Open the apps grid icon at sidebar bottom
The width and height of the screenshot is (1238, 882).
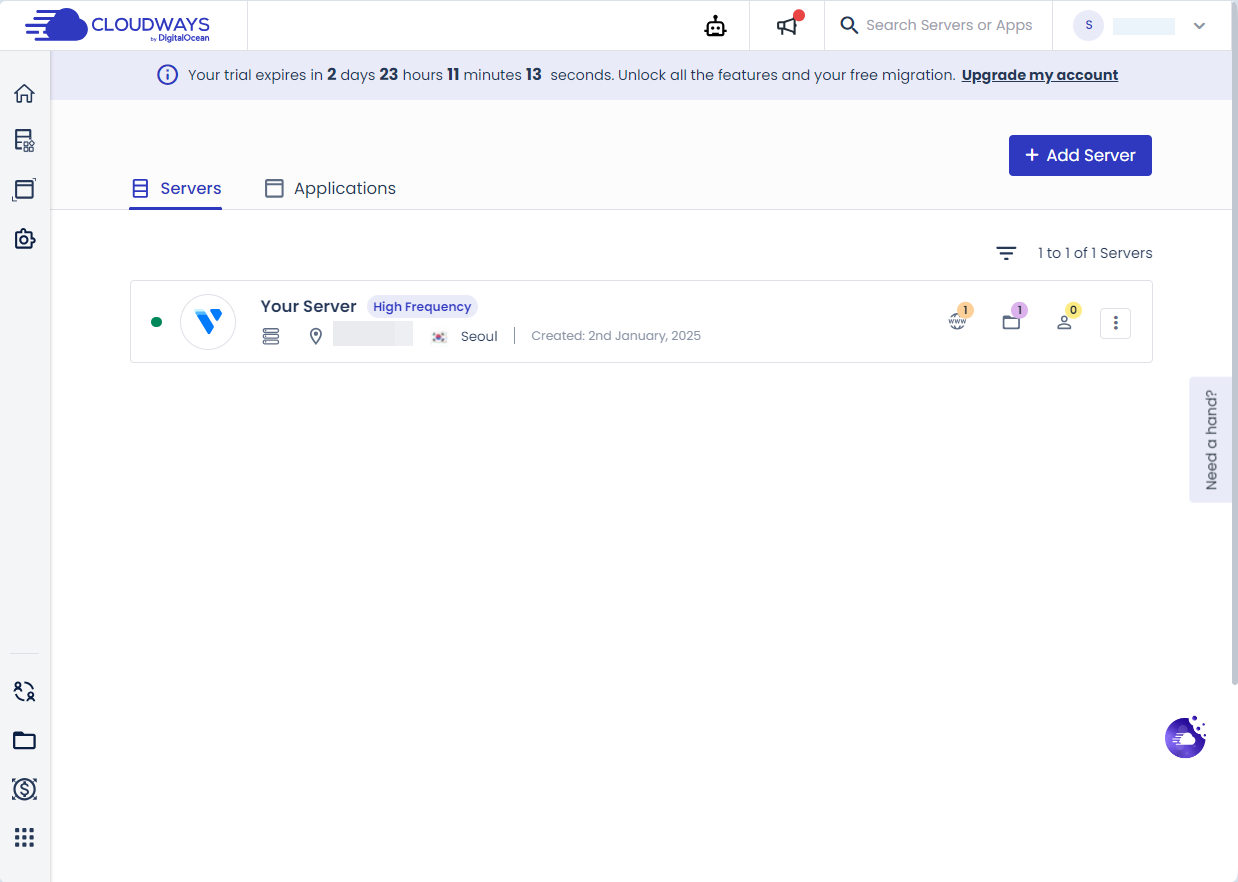pyautogui.click(x=24, y=837)
